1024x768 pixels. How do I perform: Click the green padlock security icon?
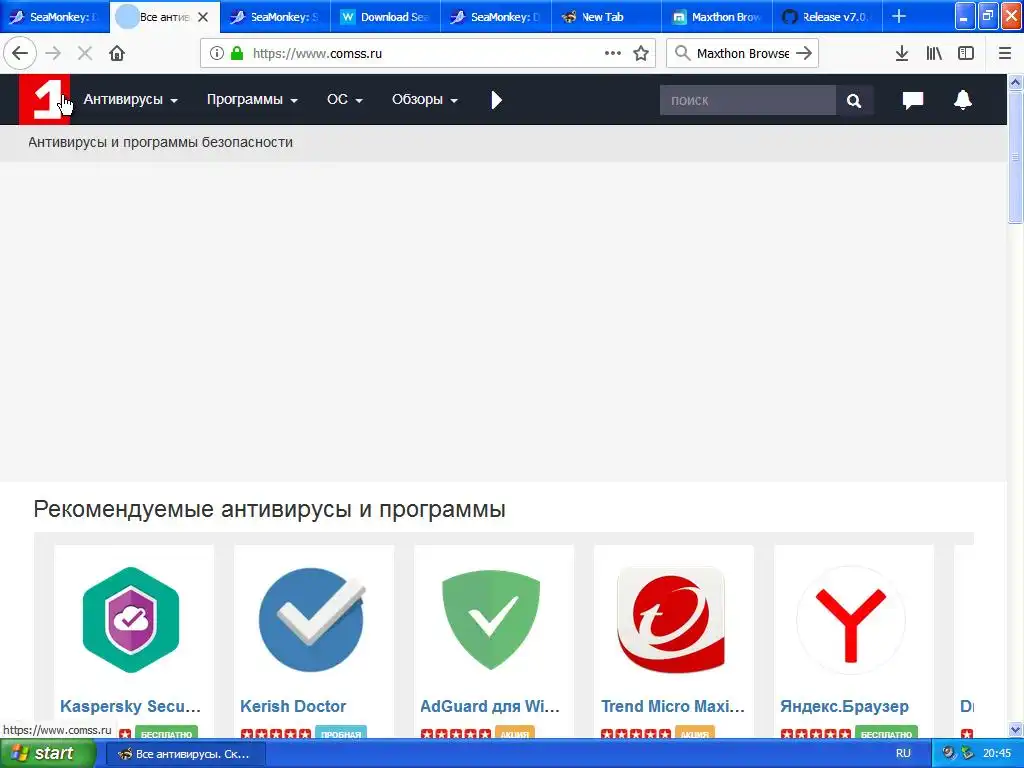coord(237,54)
